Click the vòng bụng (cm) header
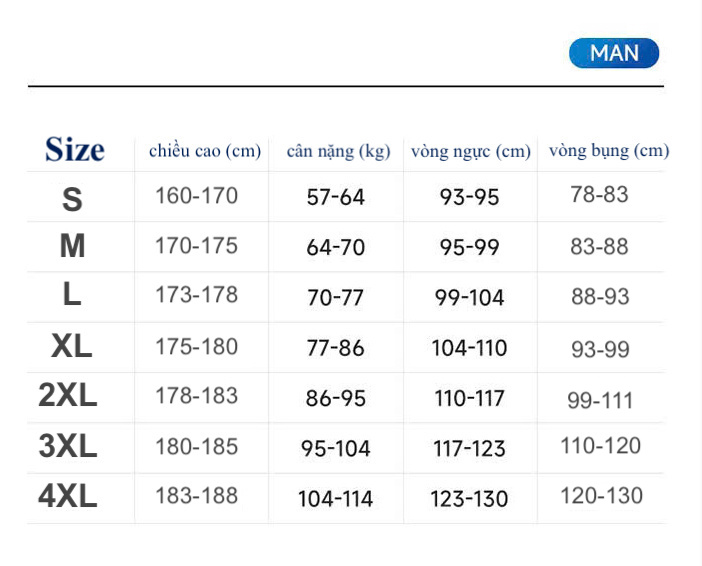 click(x=608, y=151)
